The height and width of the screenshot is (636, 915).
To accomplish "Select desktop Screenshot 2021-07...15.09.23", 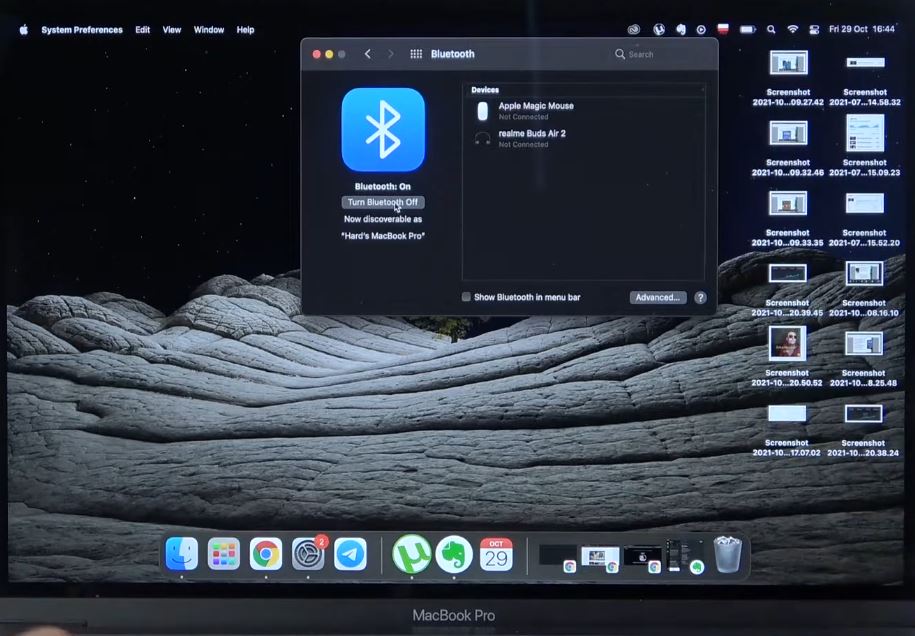I will [x=865, y=146].
